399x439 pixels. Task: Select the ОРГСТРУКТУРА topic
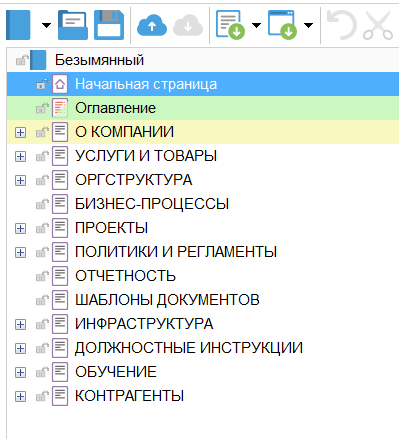click(x=134, y=180)
